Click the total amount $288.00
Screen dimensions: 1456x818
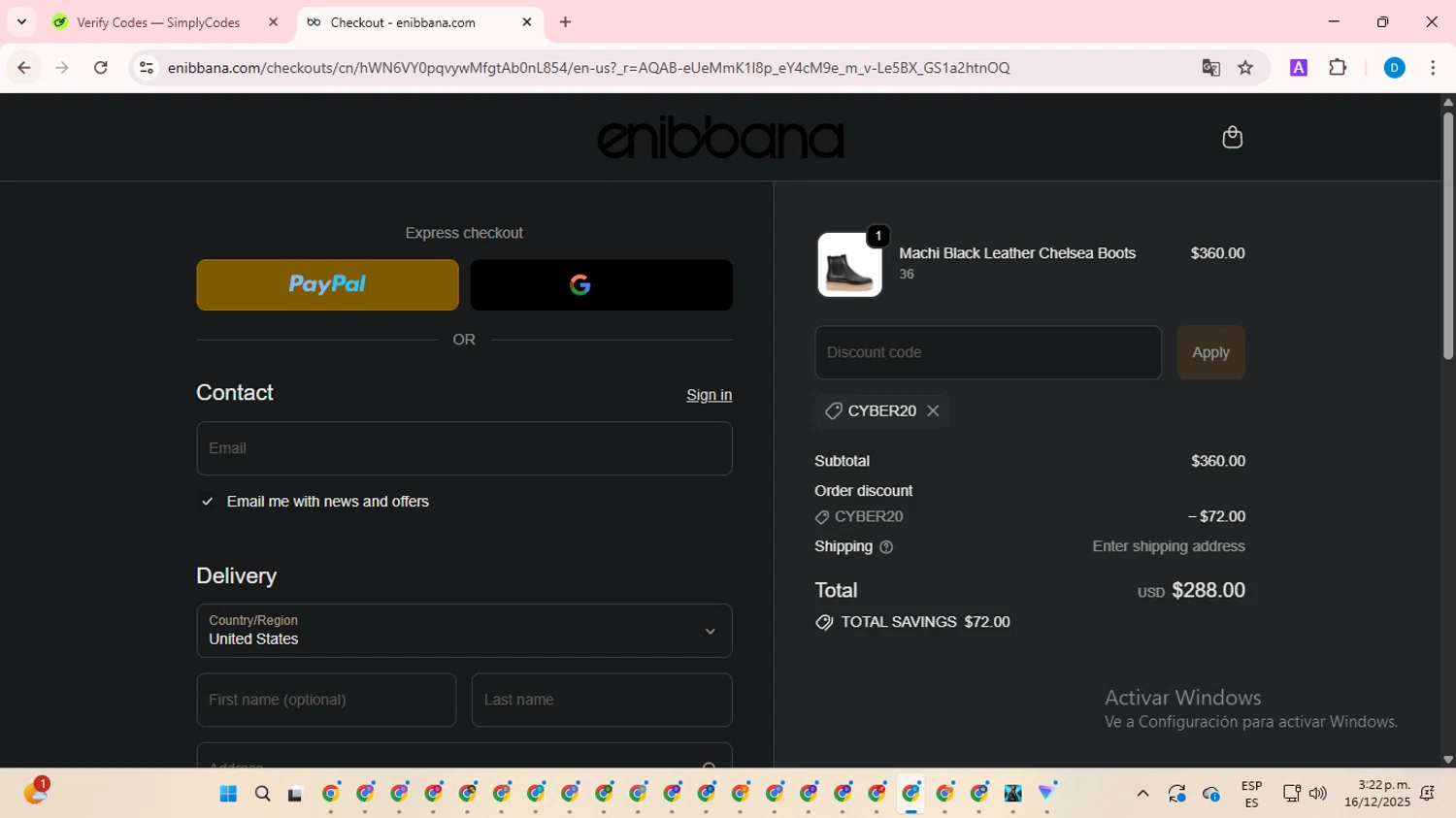coord(1208,590)
